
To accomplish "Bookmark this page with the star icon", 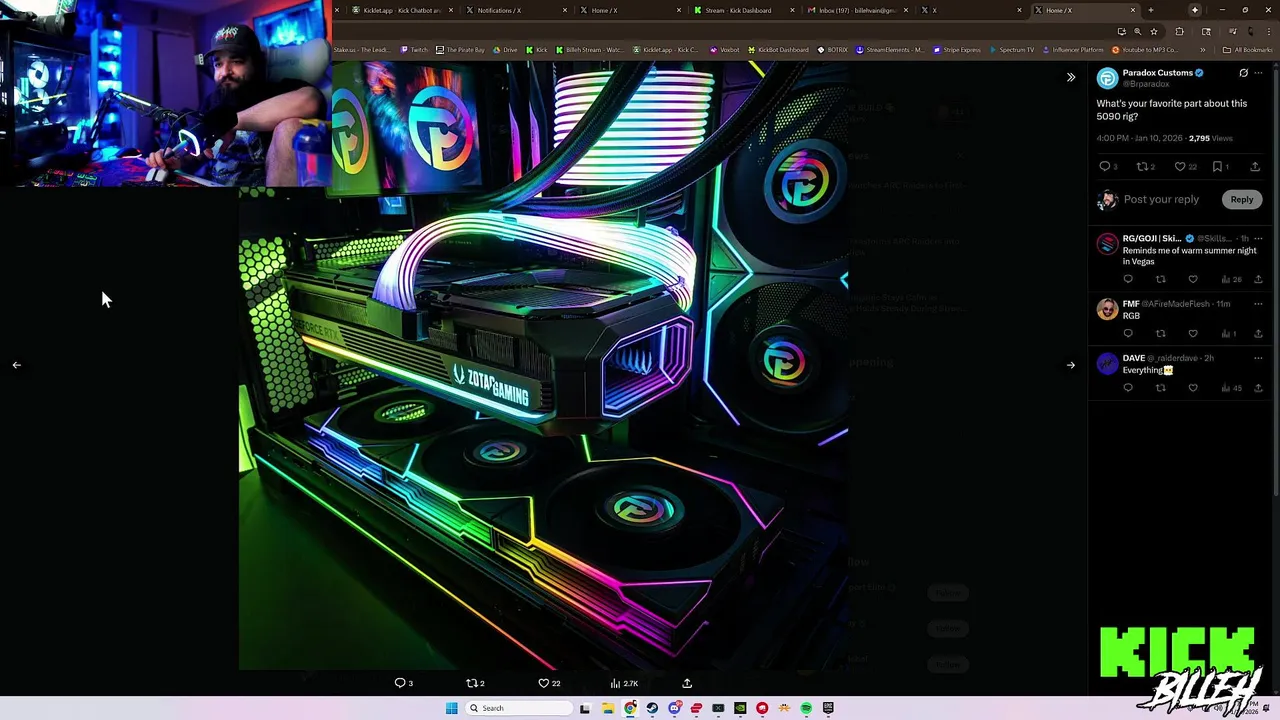I will [1154, 31].
